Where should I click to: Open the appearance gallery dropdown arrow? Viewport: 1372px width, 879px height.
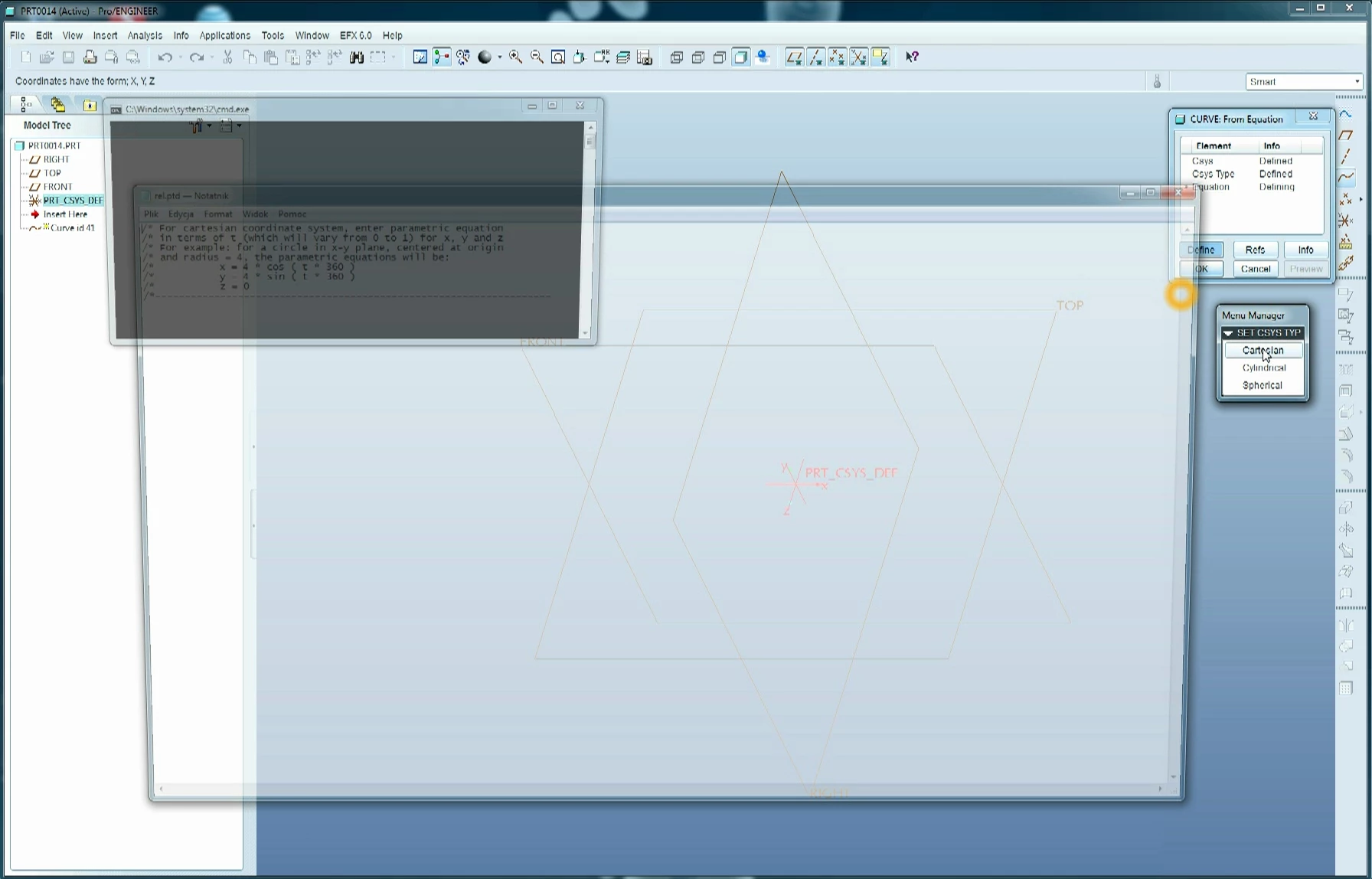point(499,57)
